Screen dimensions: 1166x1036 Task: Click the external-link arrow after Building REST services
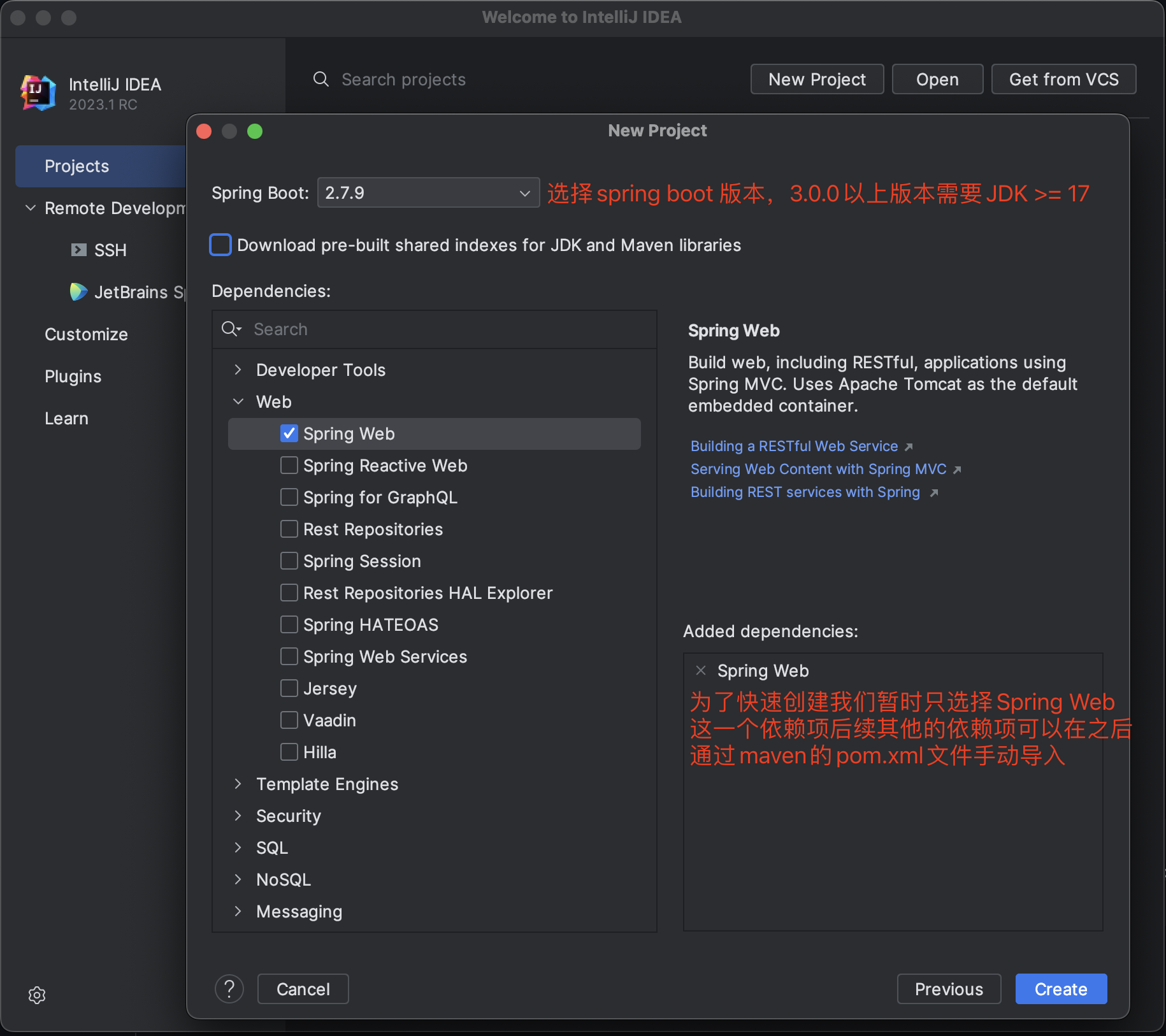point(934,493)
